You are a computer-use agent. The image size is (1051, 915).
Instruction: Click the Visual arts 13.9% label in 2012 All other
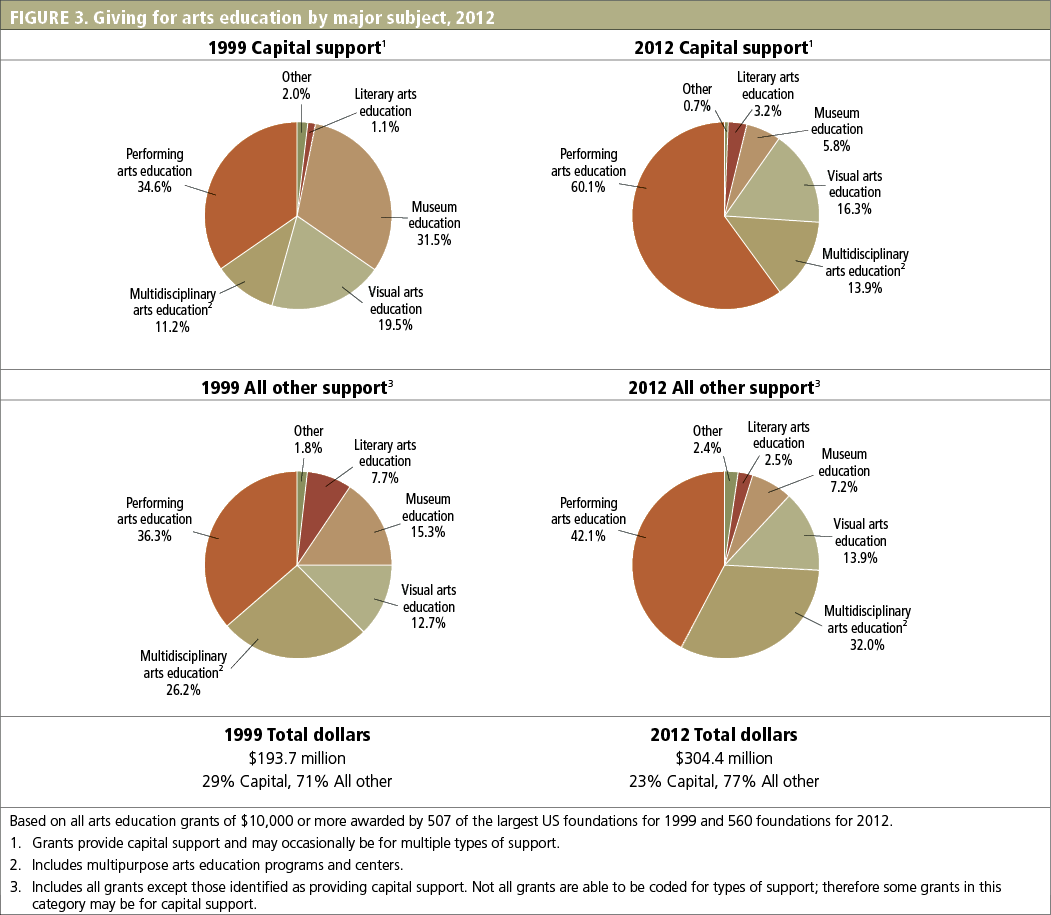pos(861,541)
